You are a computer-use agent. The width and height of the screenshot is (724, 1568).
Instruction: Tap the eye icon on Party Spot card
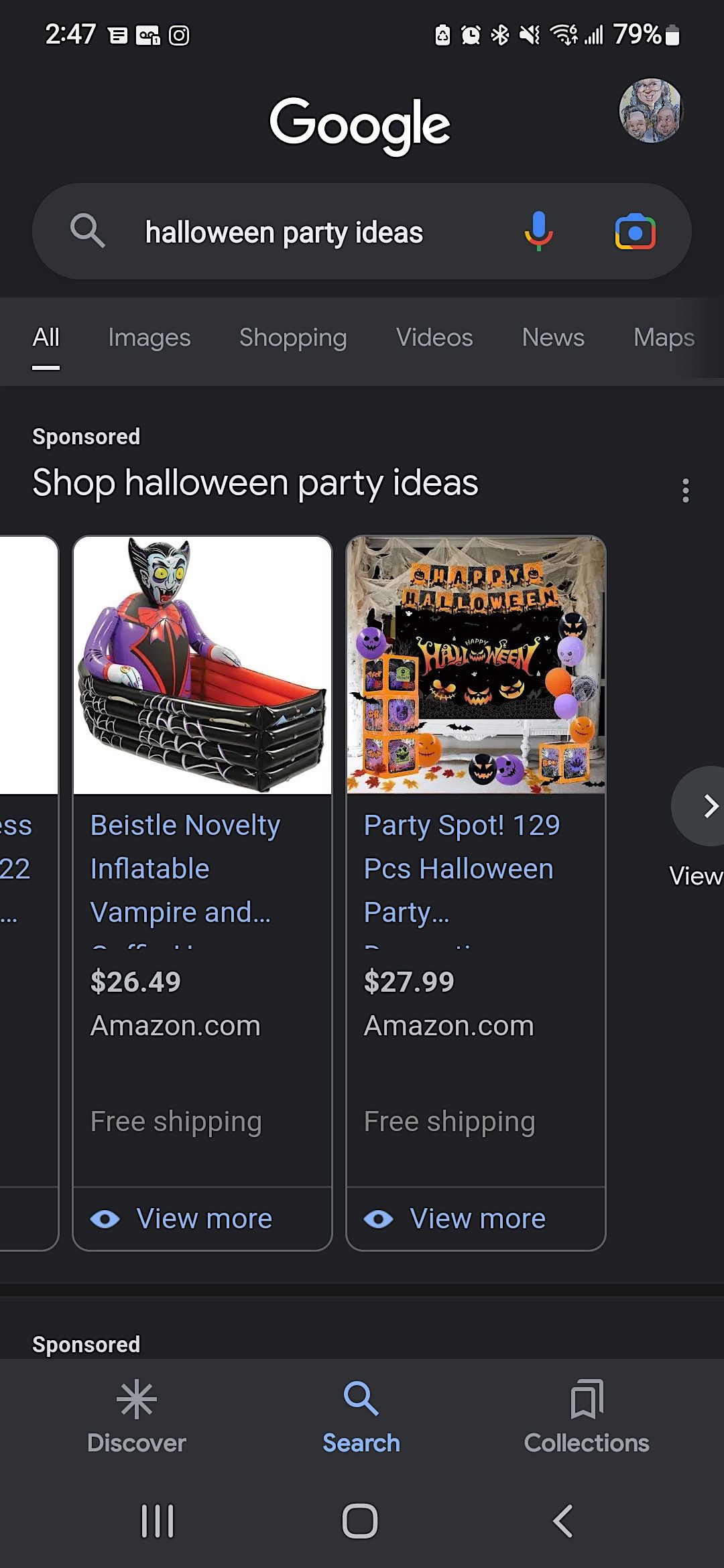(379, 1219)
